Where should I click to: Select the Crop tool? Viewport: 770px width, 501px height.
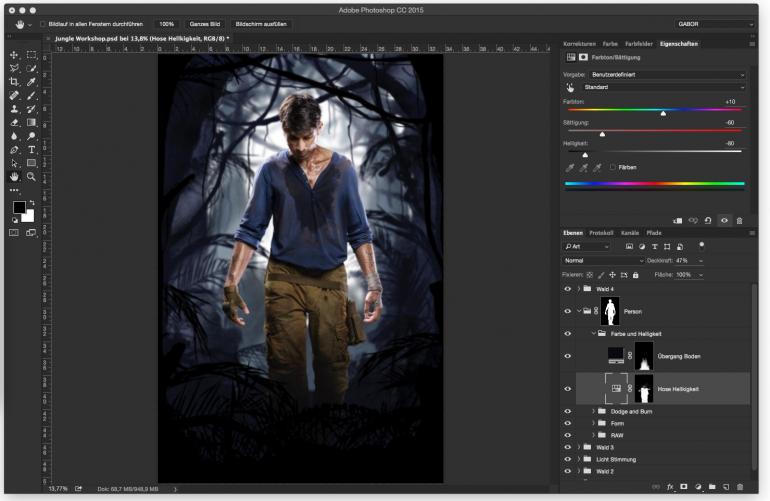pyautogui.click(x=14, y=82)
